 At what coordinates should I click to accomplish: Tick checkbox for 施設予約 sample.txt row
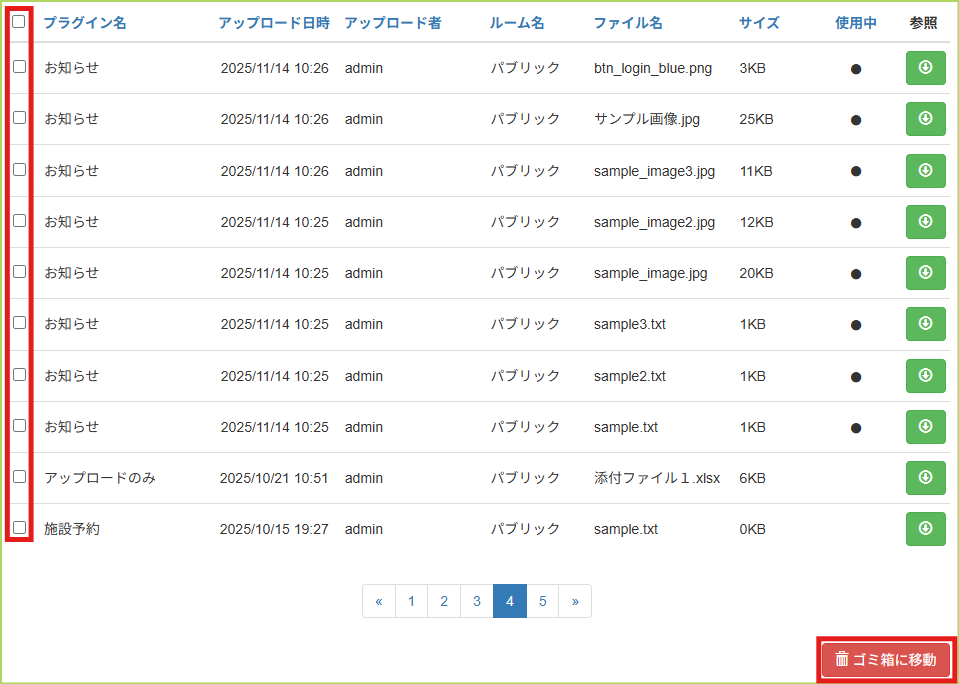tap(19, 528)
